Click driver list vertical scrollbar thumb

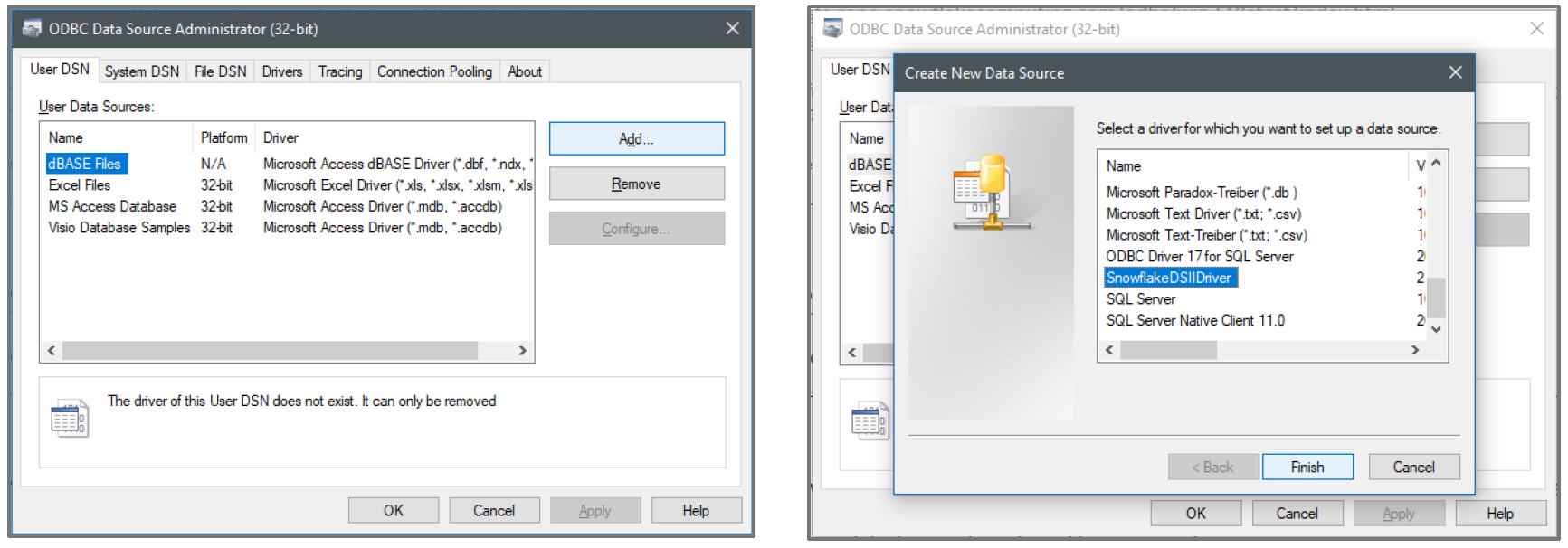[x=1436, y=298]
